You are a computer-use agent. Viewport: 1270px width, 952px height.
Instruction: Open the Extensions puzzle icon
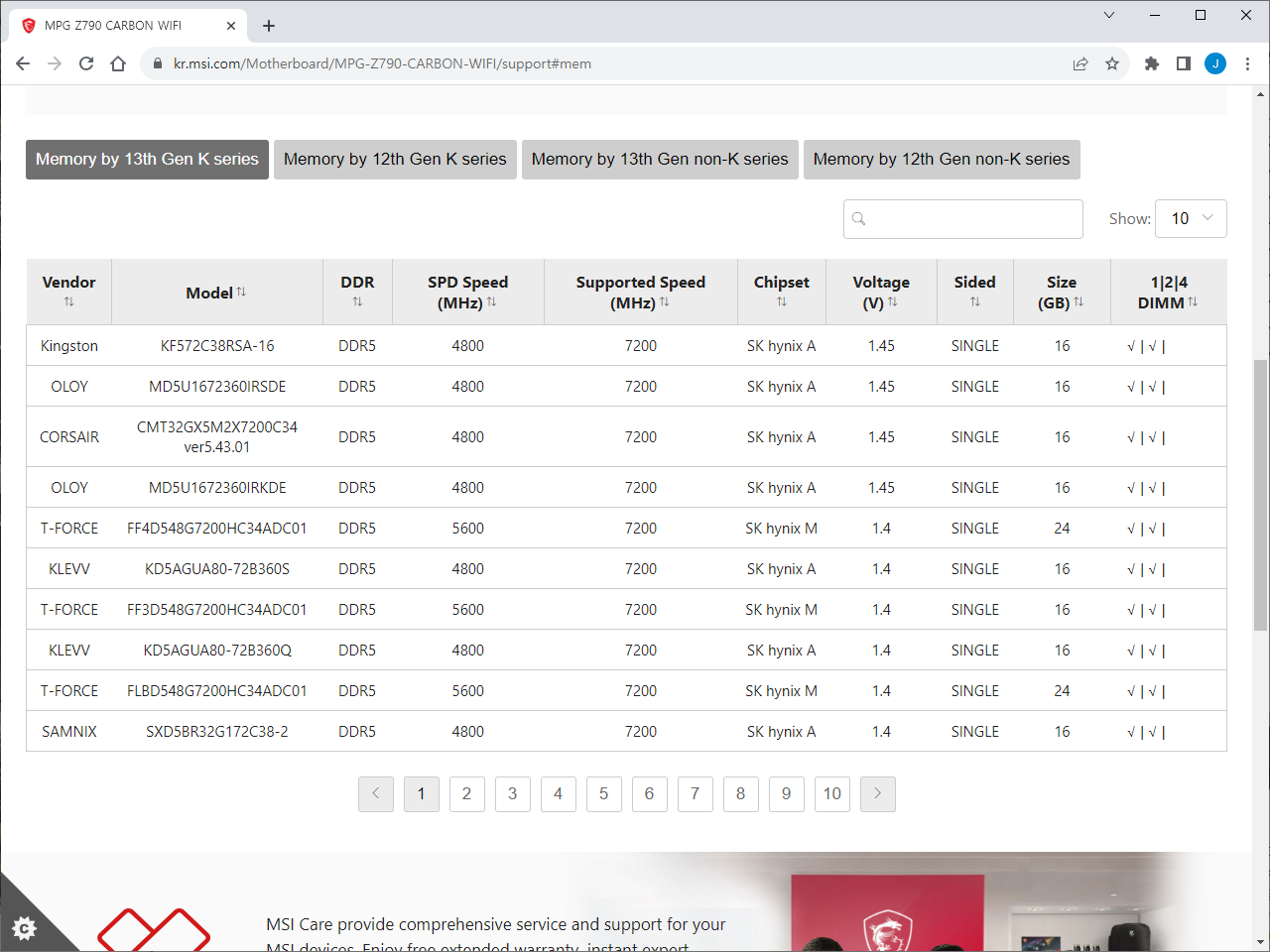(x=1152, y=63)
